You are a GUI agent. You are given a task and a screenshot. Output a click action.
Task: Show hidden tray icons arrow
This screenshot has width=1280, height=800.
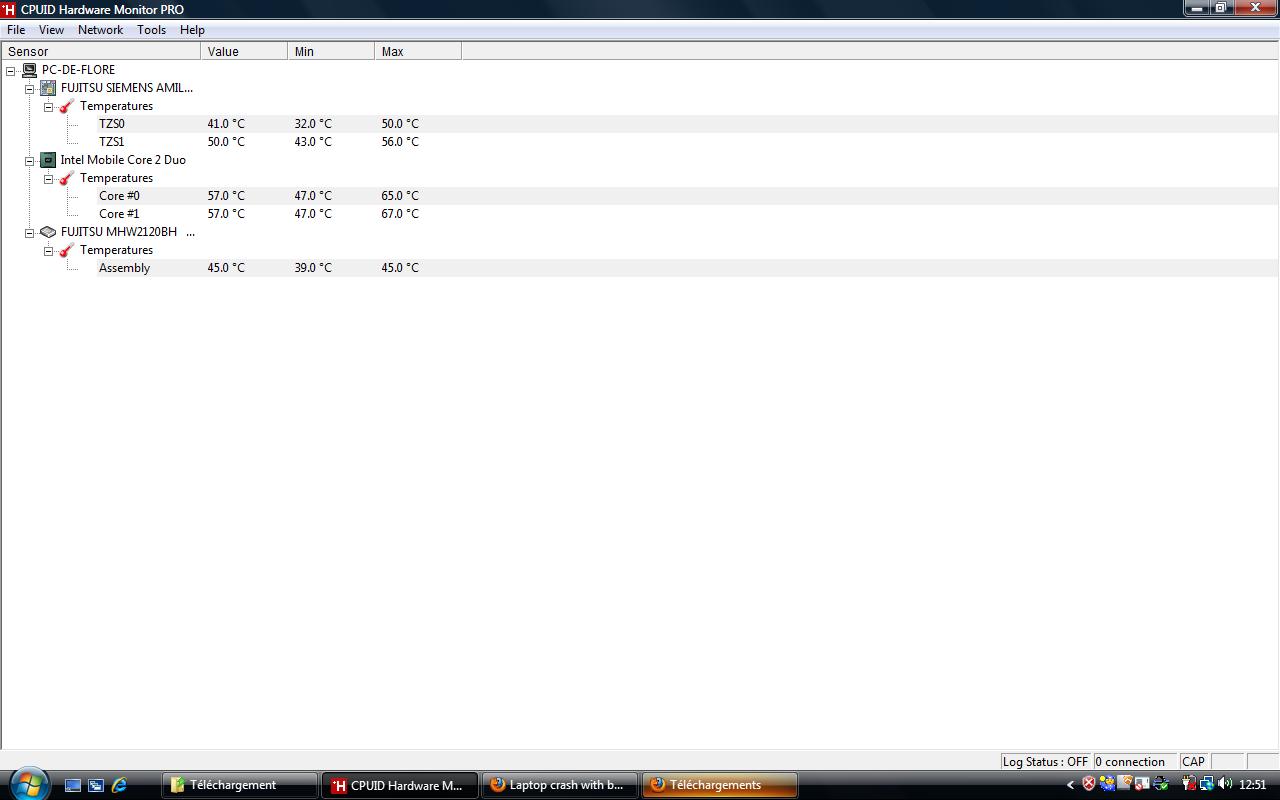click(x=1070, y=785)
